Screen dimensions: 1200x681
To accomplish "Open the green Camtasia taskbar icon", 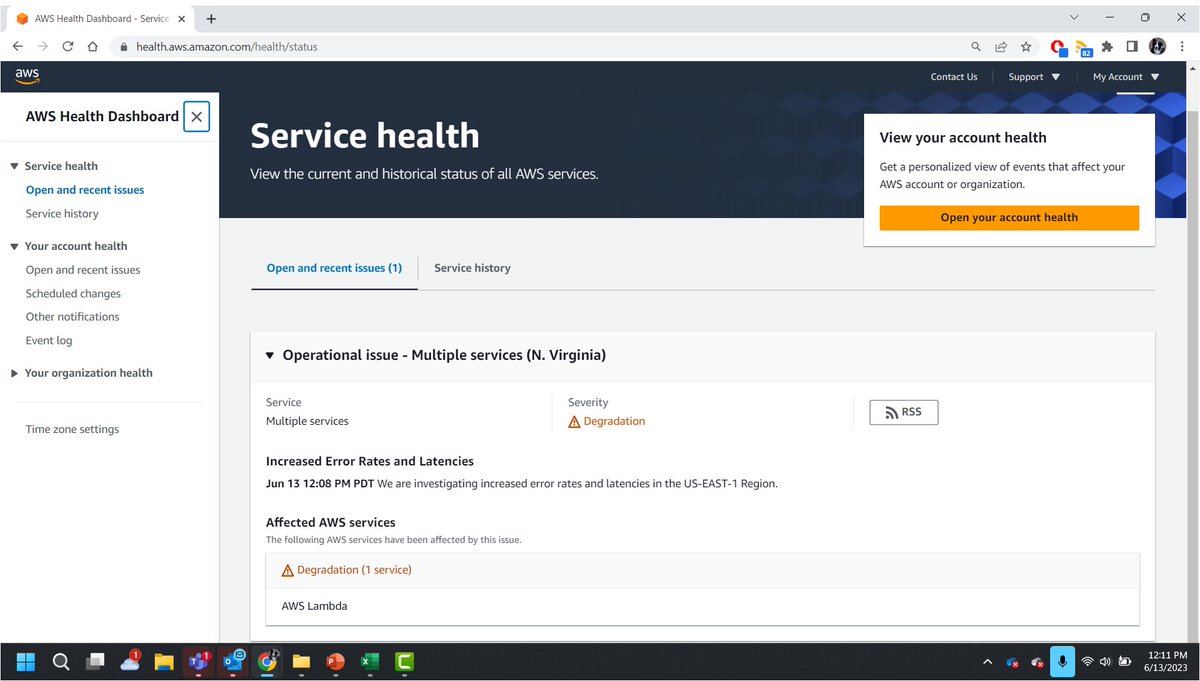I will 404,661.
